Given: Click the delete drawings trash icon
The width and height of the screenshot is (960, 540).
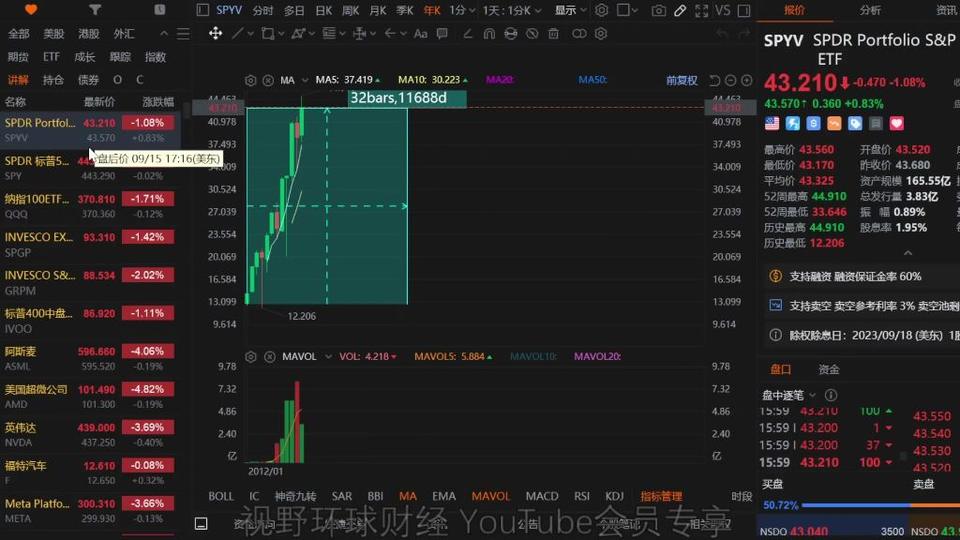Looking at the screenshot, I should pos(553,34).
